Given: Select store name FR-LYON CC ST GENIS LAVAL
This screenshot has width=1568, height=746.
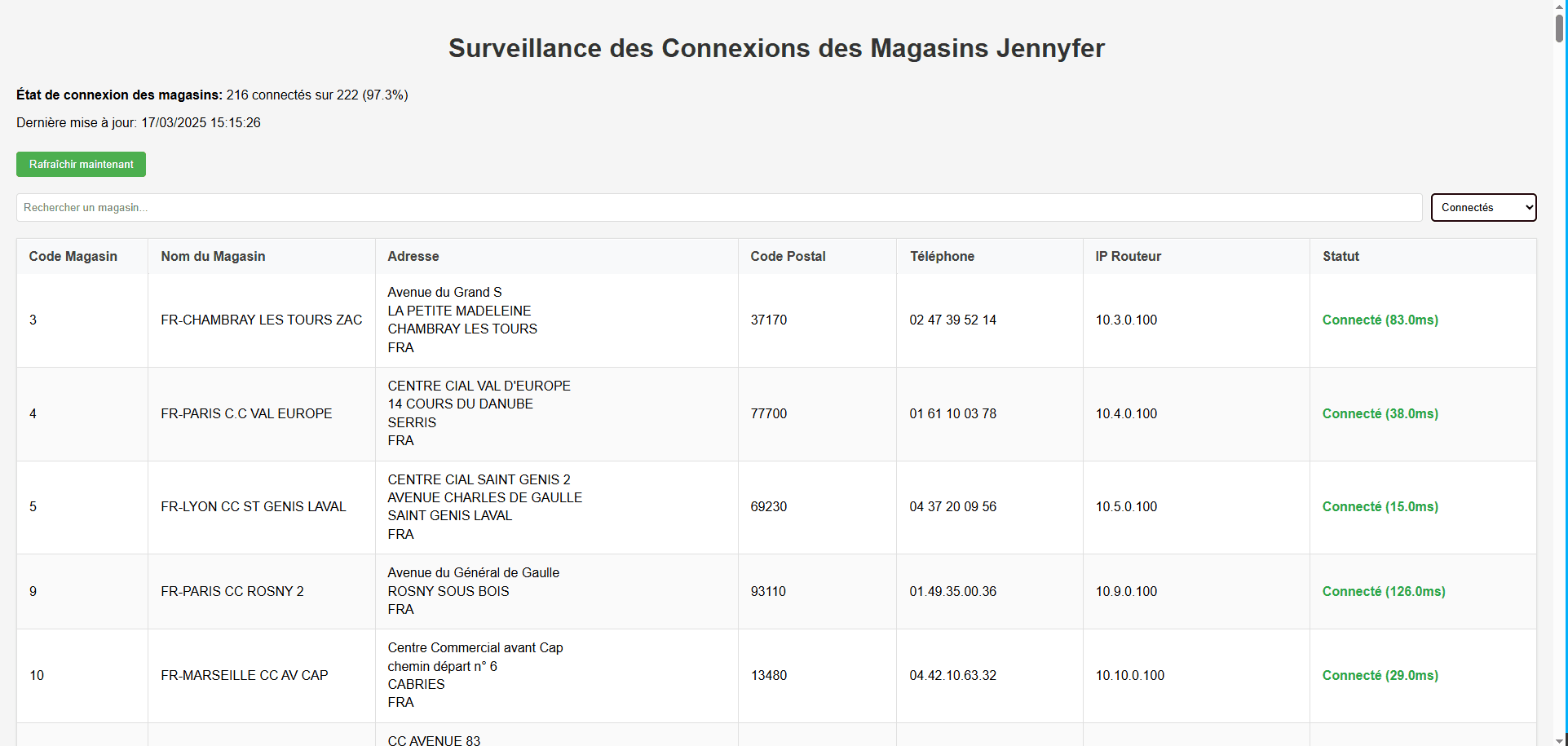Looking at the screenshot, I should coord(254,506).
